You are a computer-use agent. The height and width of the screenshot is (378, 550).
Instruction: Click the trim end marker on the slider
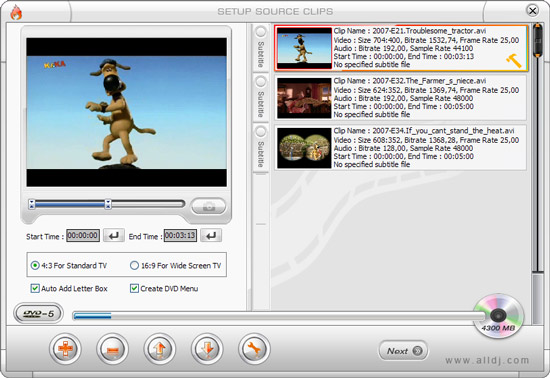point(108,204)
